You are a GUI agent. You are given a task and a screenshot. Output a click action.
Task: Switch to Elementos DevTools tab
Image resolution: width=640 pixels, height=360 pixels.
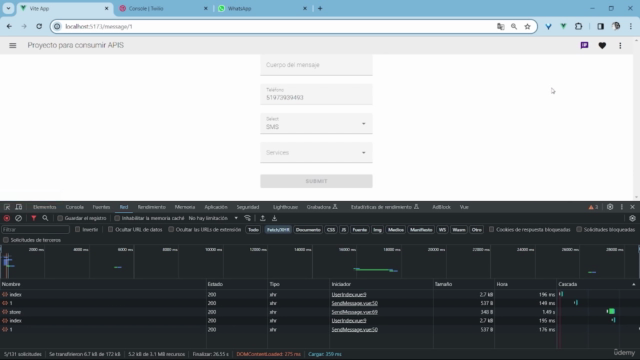(x=44, y=207)
